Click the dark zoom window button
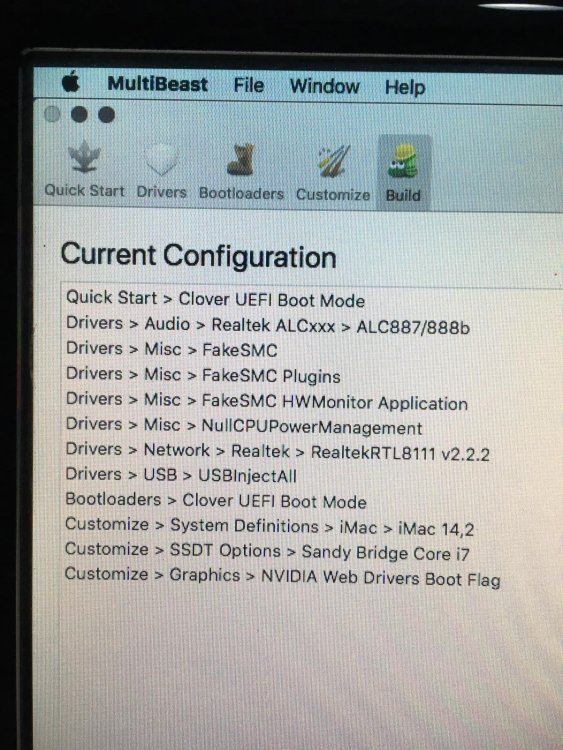This screenshot has width=563, height=750. (107, 115)
